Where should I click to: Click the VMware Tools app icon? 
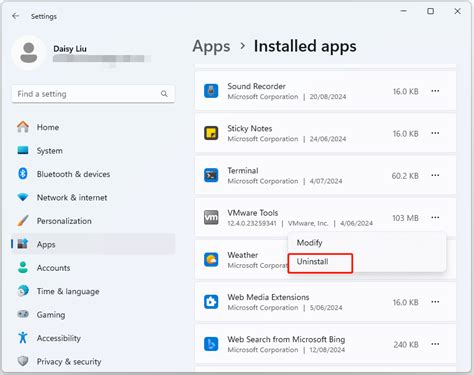(x=211, y=218)
